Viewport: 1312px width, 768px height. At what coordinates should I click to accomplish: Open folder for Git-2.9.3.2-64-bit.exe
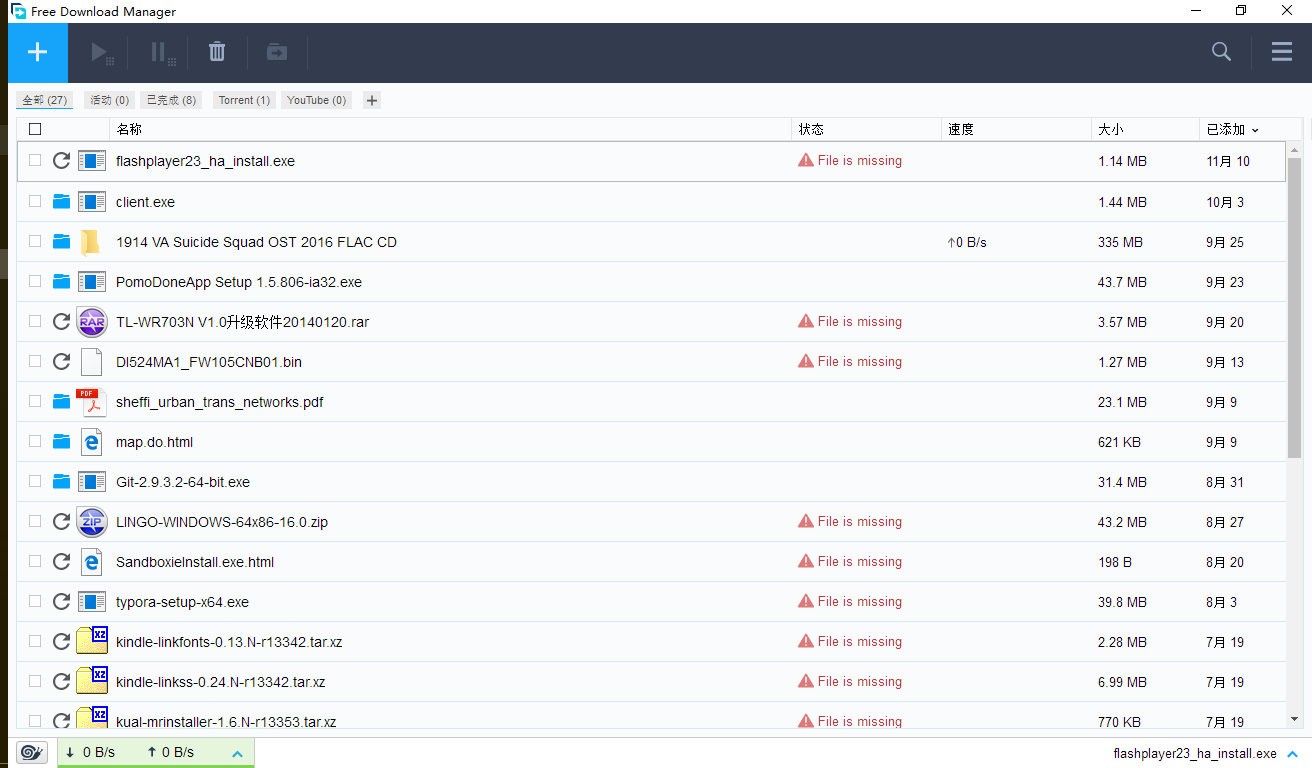pyautogui.click(x=61, y=482)
